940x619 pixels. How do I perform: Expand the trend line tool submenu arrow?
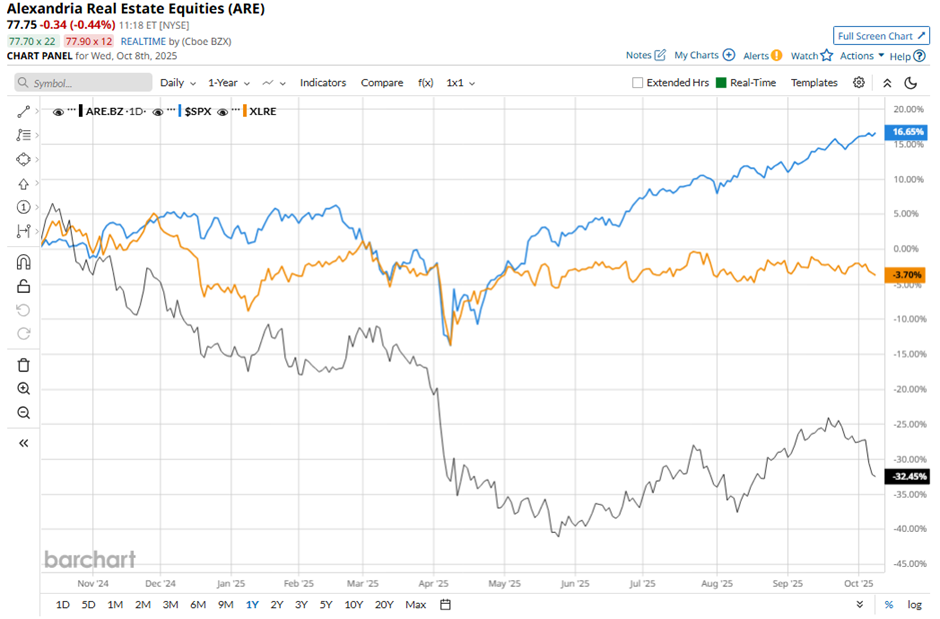(x=37, y=111)
